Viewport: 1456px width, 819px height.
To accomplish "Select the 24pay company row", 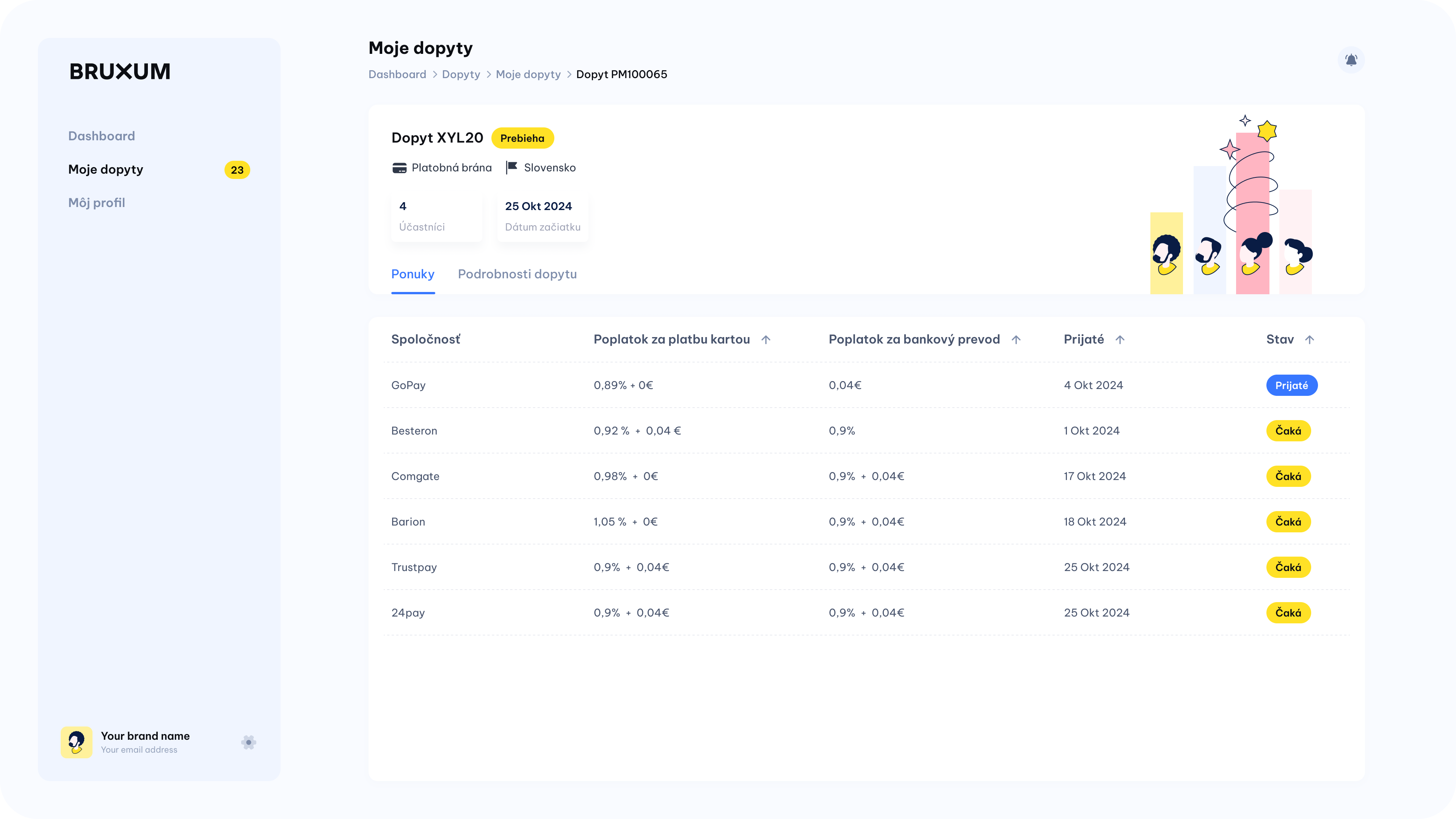I will point(866,613).
